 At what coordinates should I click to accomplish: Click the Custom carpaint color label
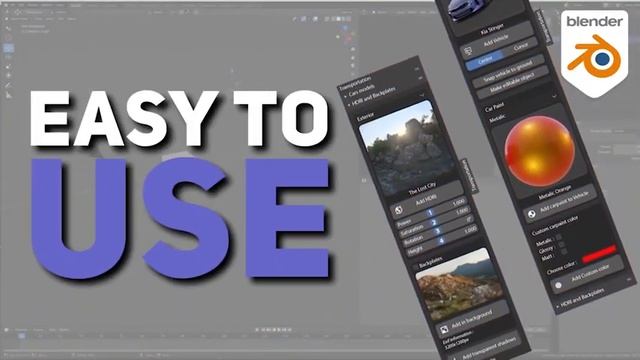[x=555, y=225]
